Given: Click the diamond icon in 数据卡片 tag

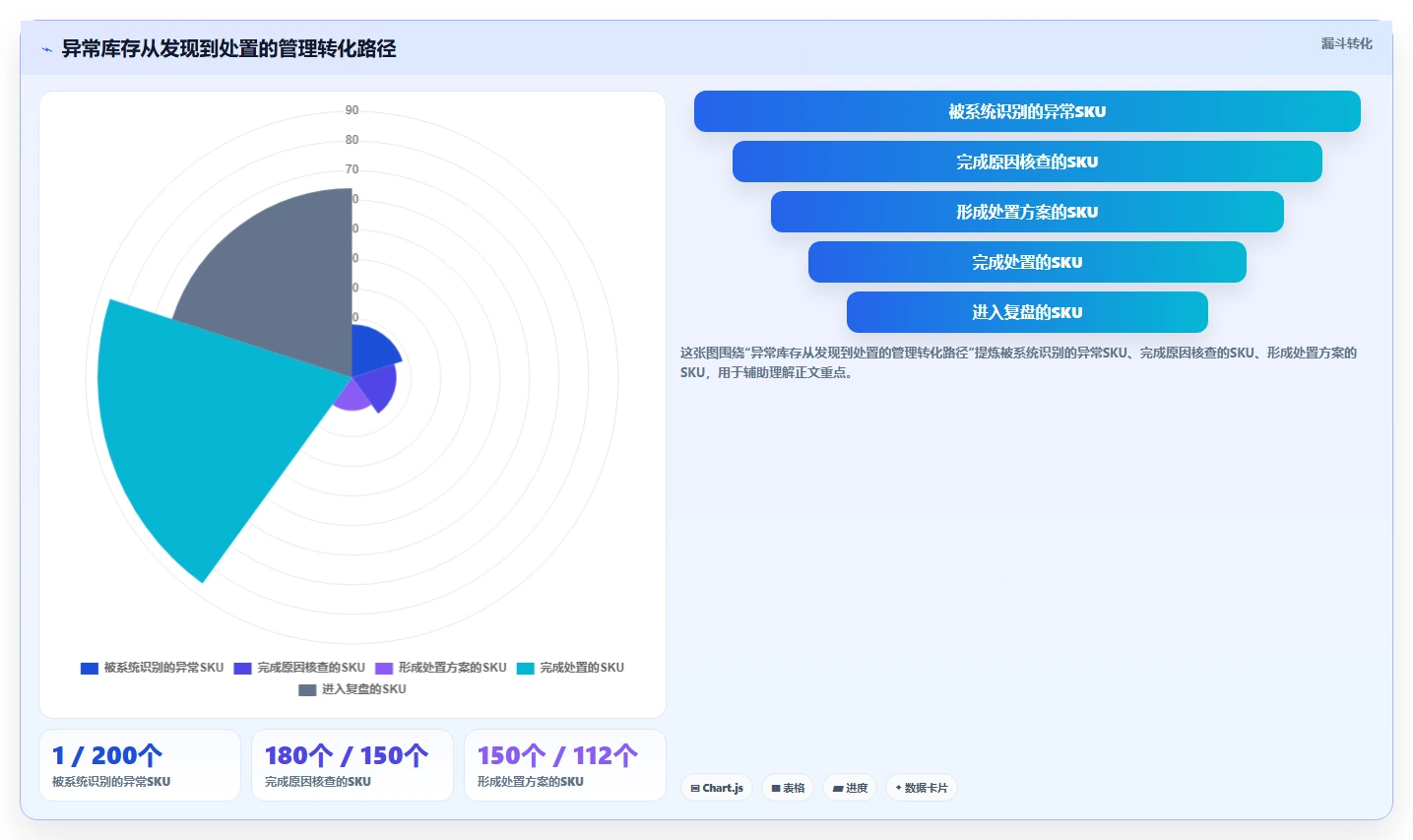Looking at the screenshot, I should (899, 788).
